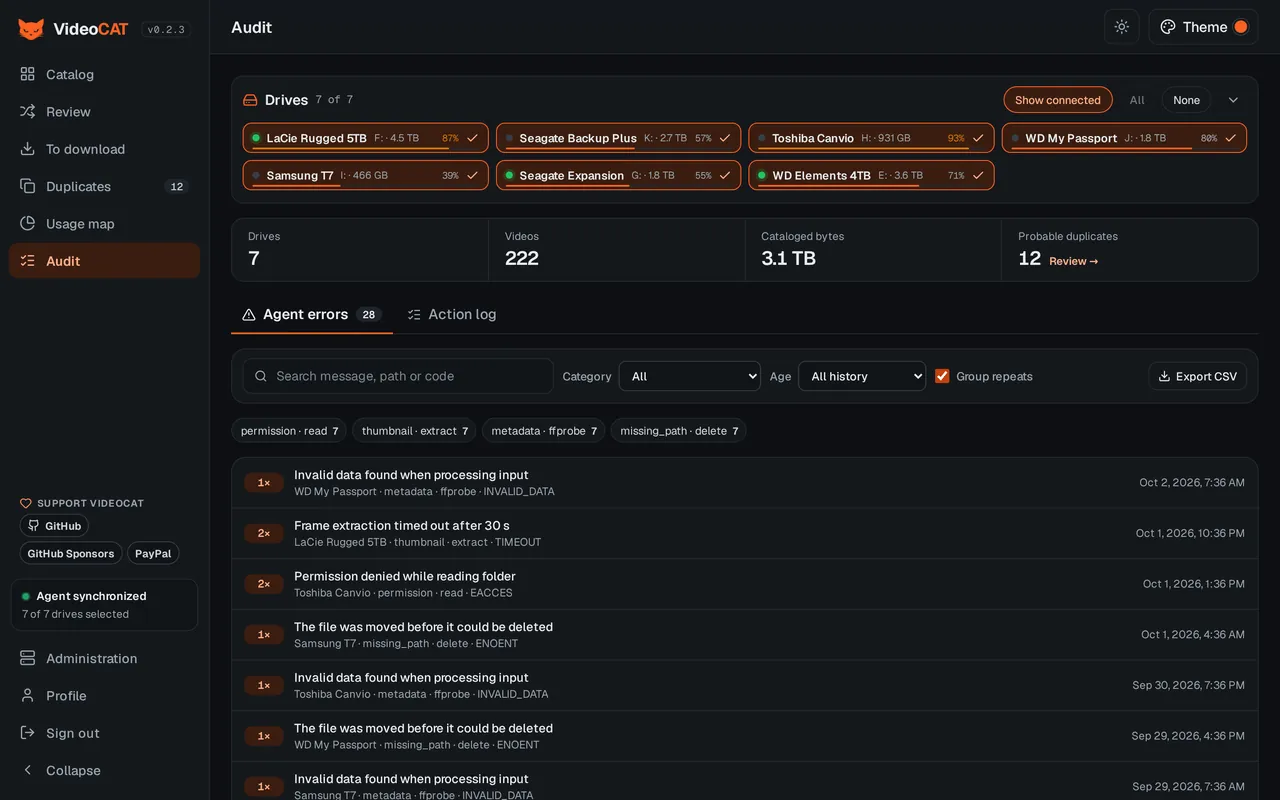Viewport: 1280px width, 800px height.
Task: Open the Age All history dropdown
Action: (x=862, y=376)
